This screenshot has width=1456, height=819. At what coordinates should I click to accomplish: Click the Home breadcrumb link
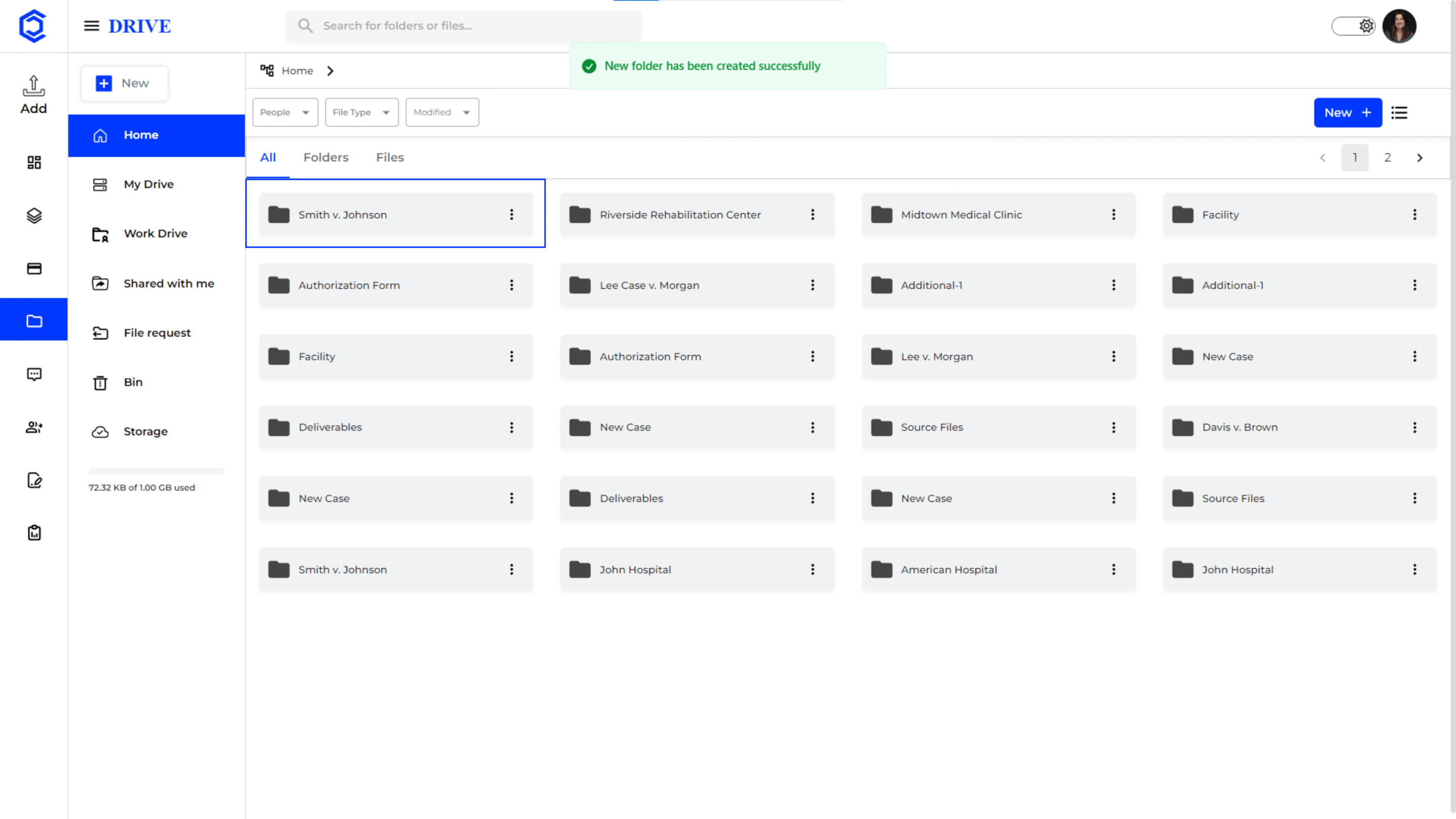[297, 71]
